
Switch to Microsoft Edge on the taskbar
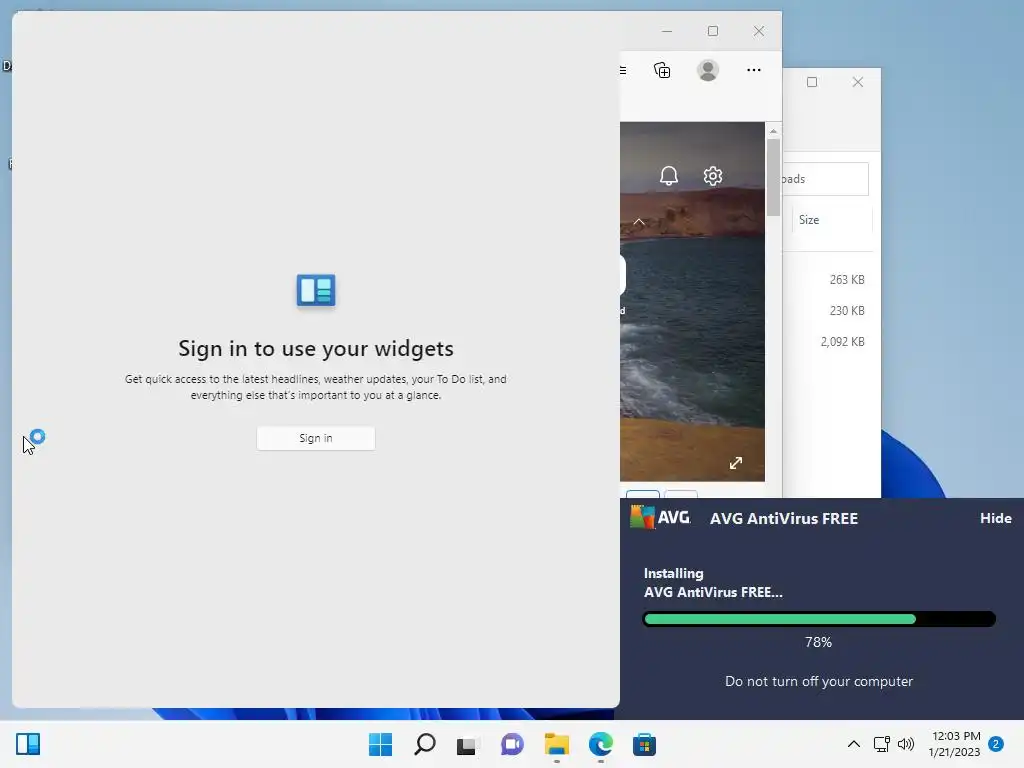tap(600, 744)
